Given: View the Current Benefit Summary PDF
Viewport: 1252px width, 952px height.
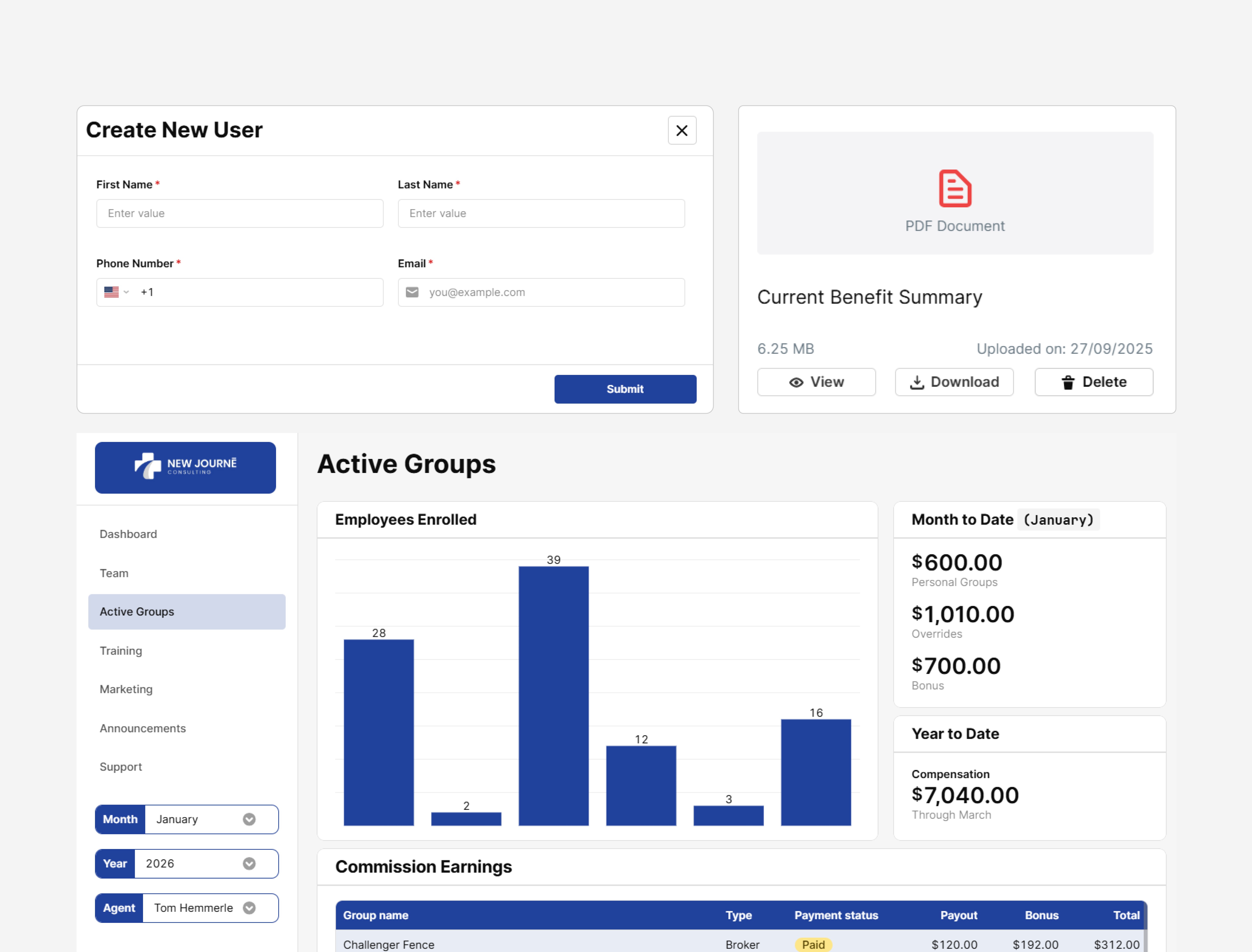Looking at the screenshot, I should click(x=816, y=382).
